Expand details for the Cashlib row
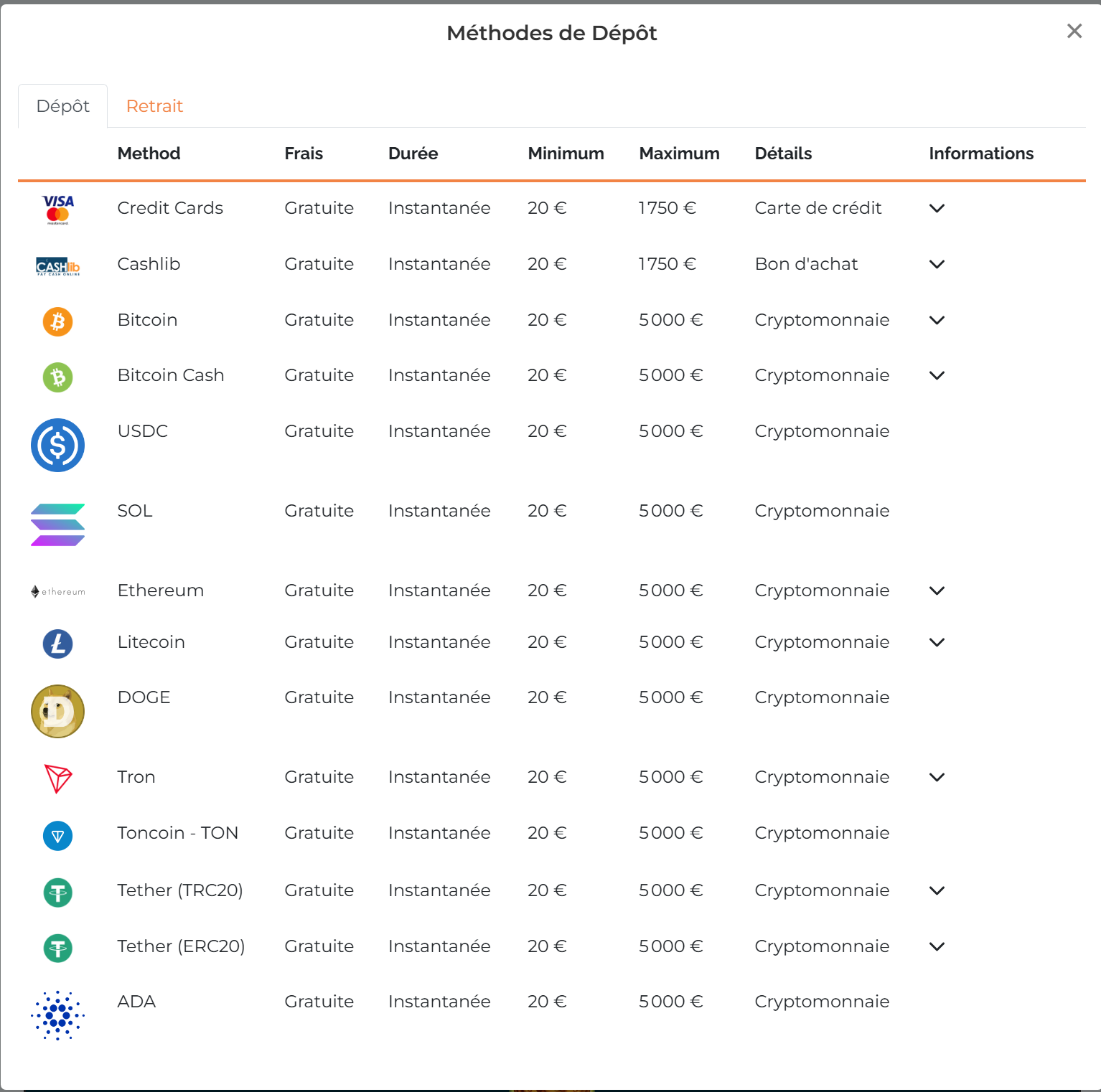 pos(937,264)
